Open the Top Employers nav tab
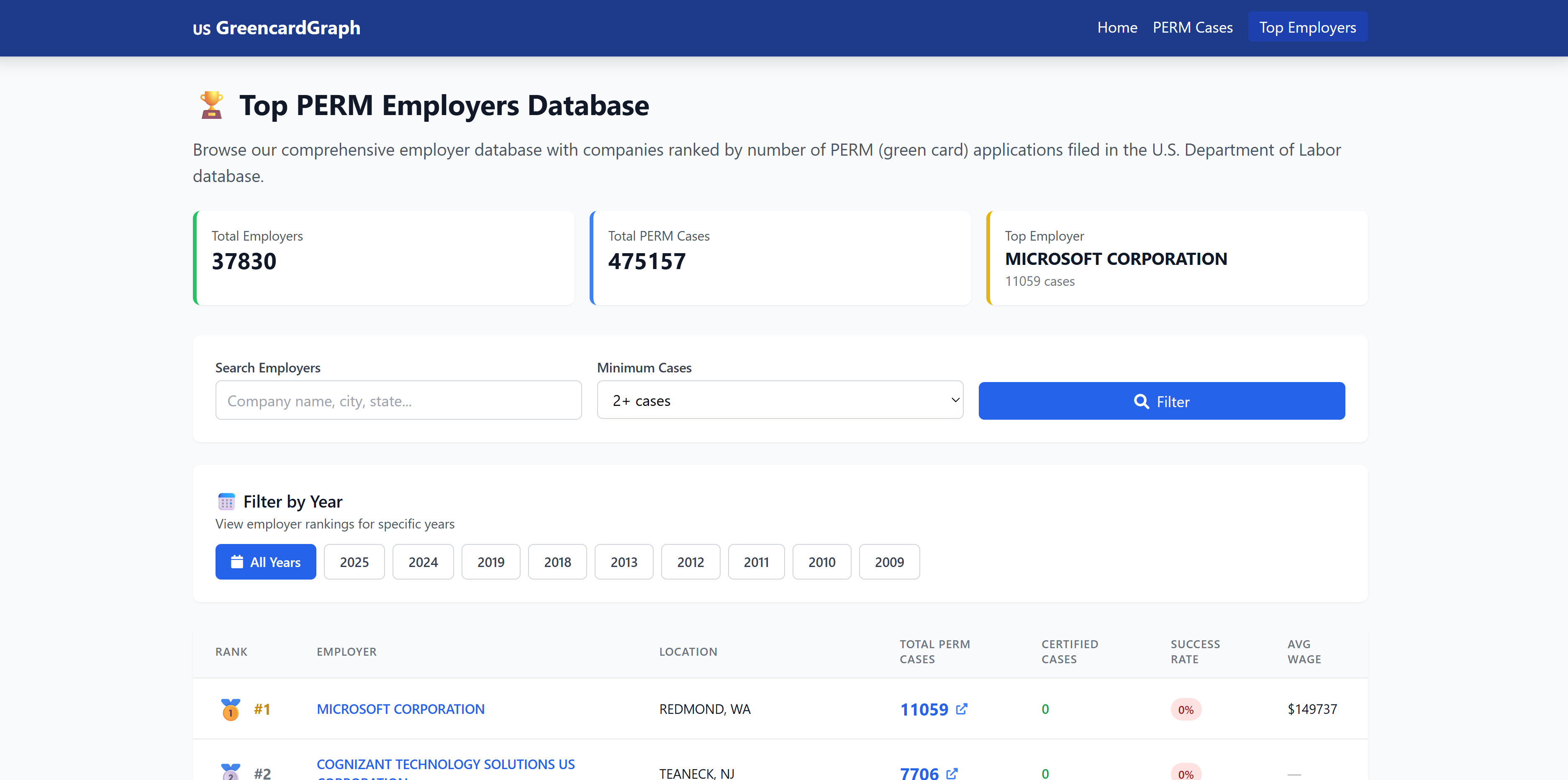The width and height of the screenshot is (1568, 780). (x=1307, y=27)
